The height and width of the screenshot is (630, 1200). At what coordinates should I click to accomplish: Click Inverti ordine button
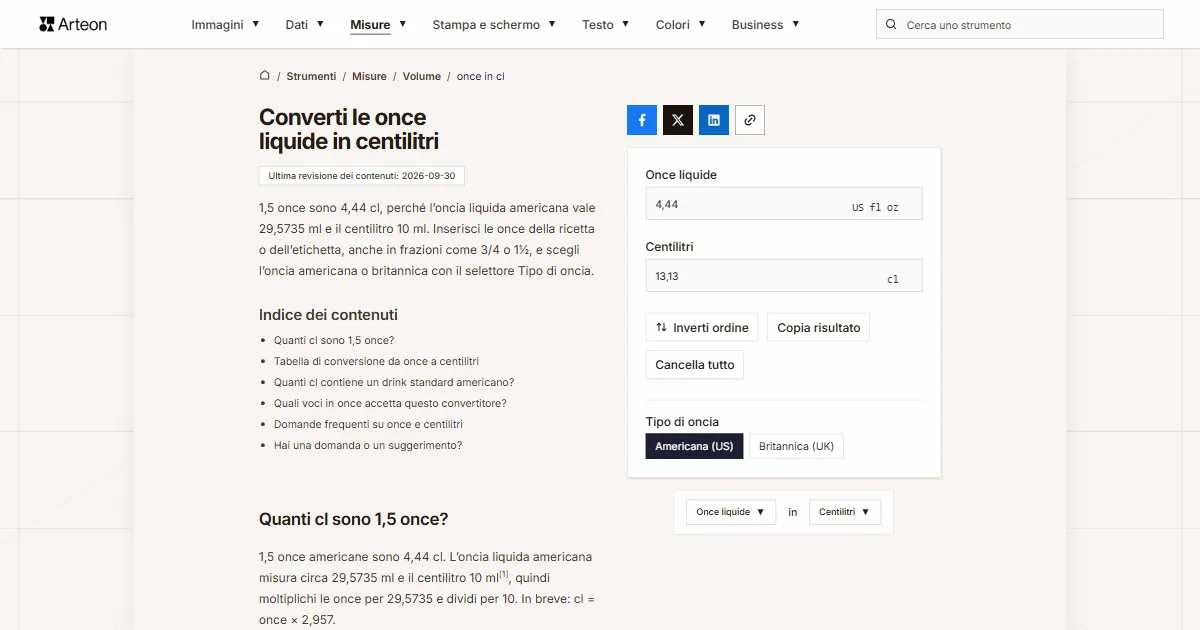[702, 328]
